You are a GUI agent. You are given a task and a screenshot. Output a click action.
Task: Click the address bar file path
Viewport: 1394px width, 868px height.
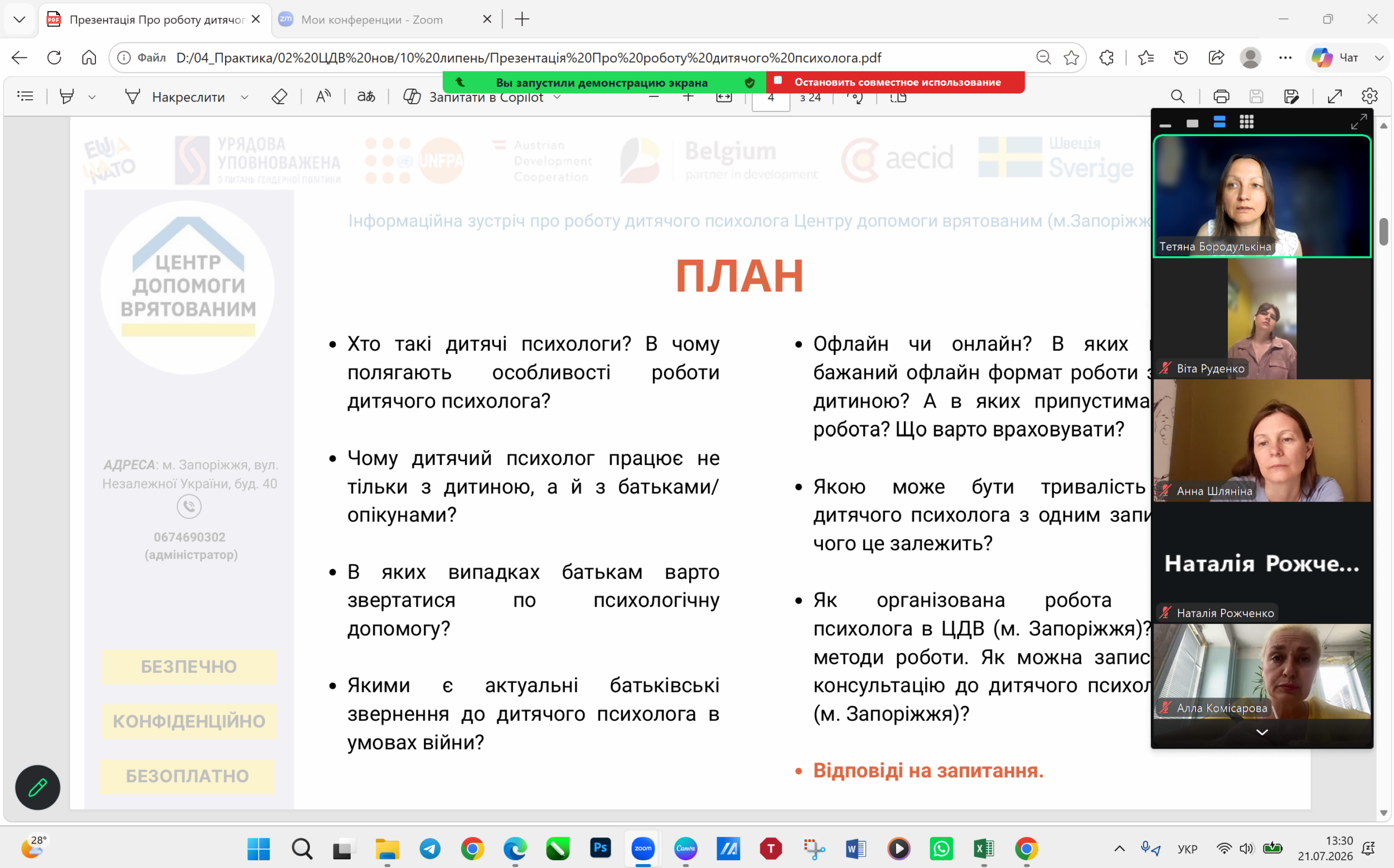pyautogui.click(x=528, y=57)
